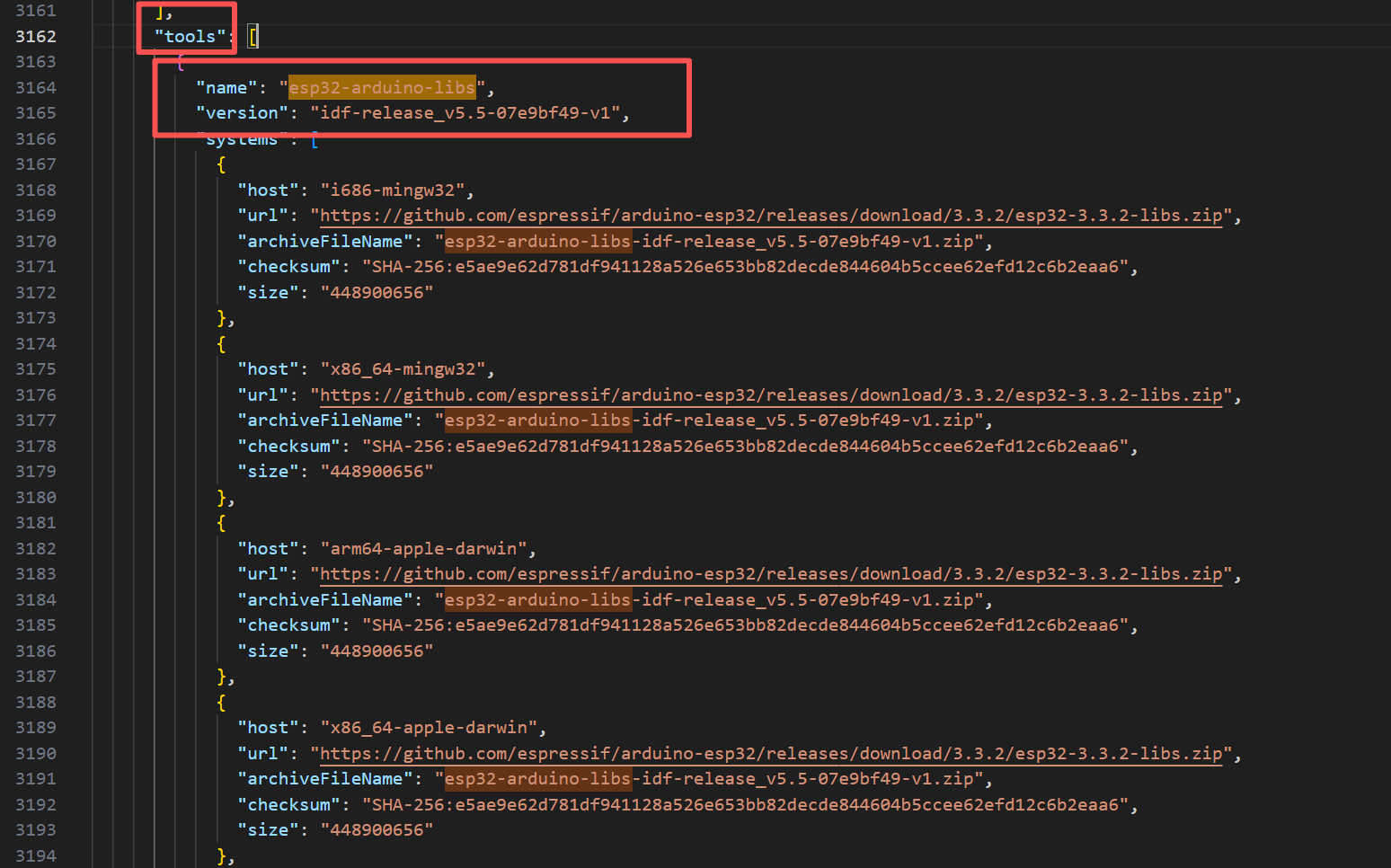Open the i686-mingw32 download URL link

pos(771,216)
